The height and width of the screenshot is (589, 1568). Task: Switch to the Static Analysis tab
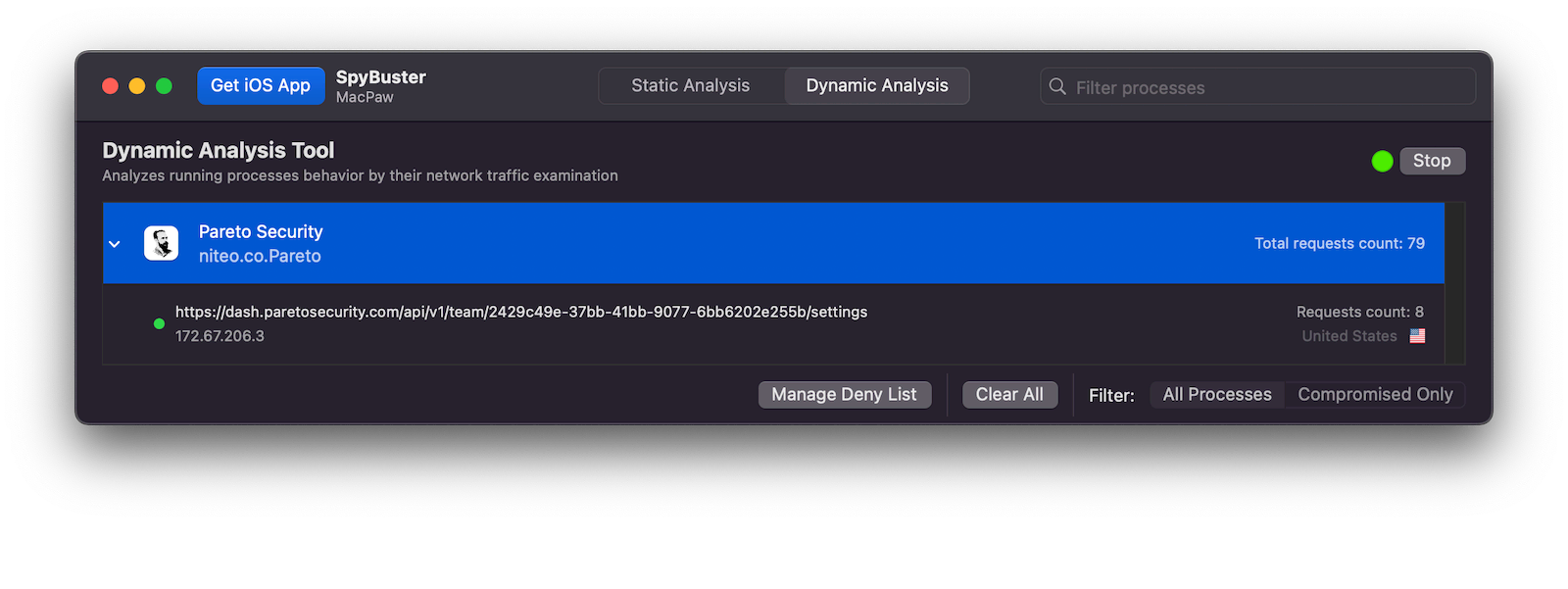click(691, 86)
